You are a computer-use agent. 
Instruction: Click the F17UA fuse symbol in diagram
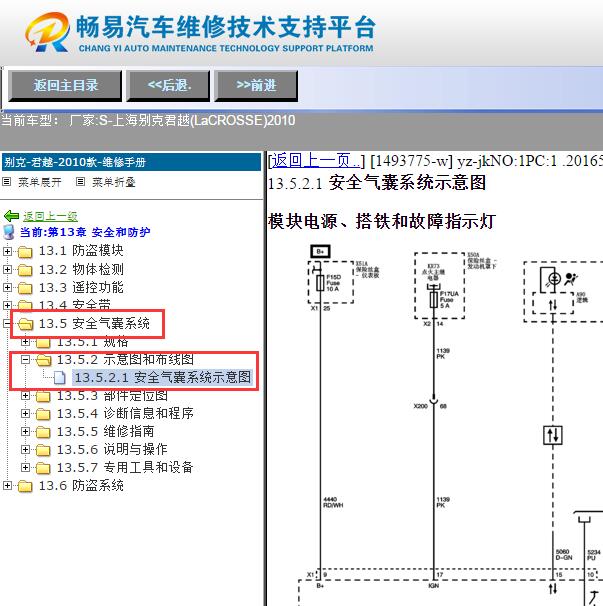click(434, 299)
